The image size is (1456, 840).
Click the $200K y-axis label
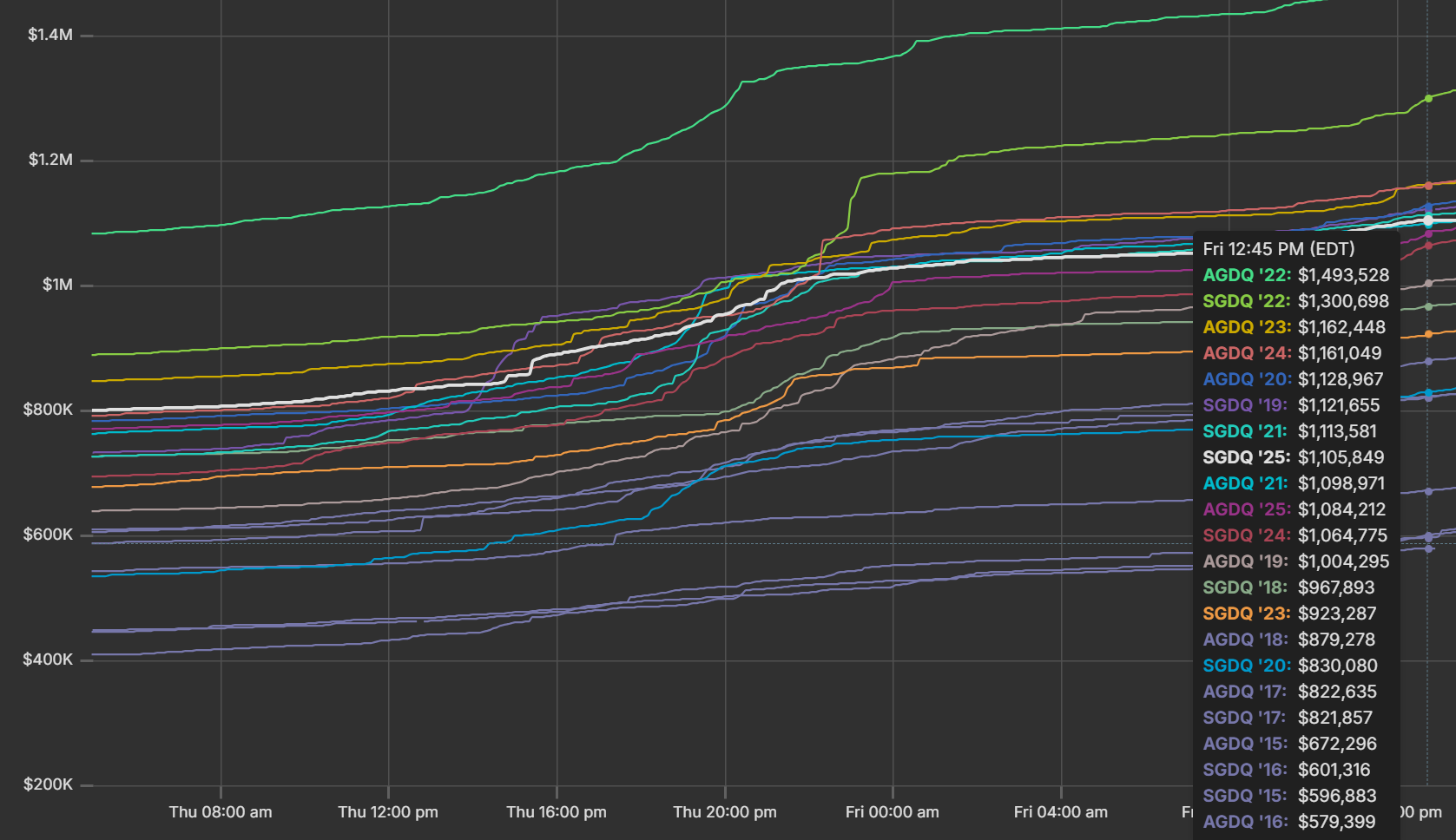[48, 784]
